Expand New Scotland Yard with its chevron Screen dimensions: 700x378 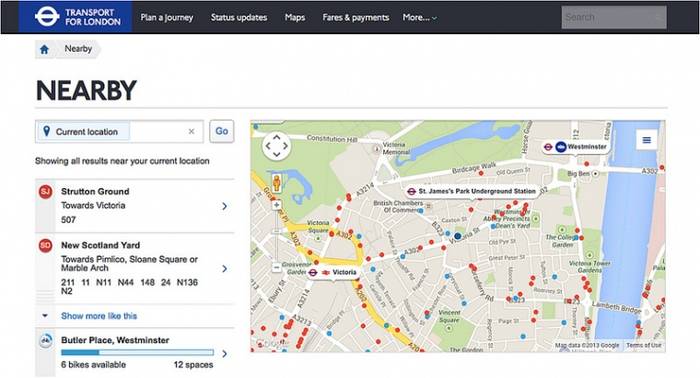click(225, 268)
